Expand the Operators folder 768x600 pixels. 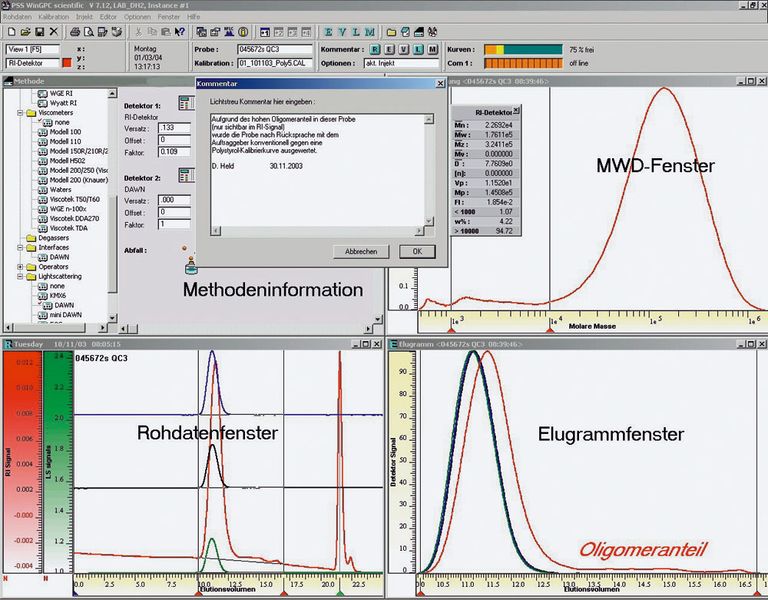pos(20,267)
